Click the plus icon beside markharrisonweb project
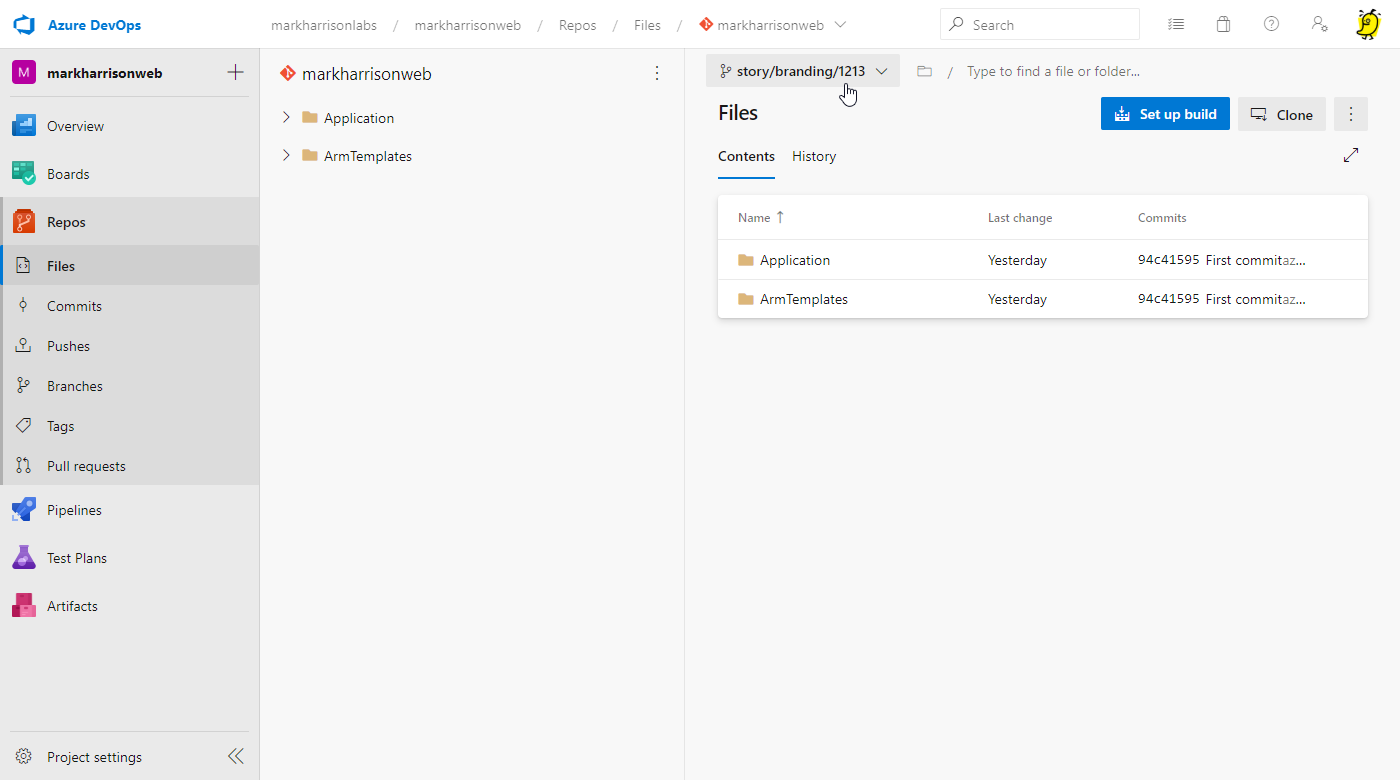The height and width of the screenshot is (780, 1400). pos(235,72)
